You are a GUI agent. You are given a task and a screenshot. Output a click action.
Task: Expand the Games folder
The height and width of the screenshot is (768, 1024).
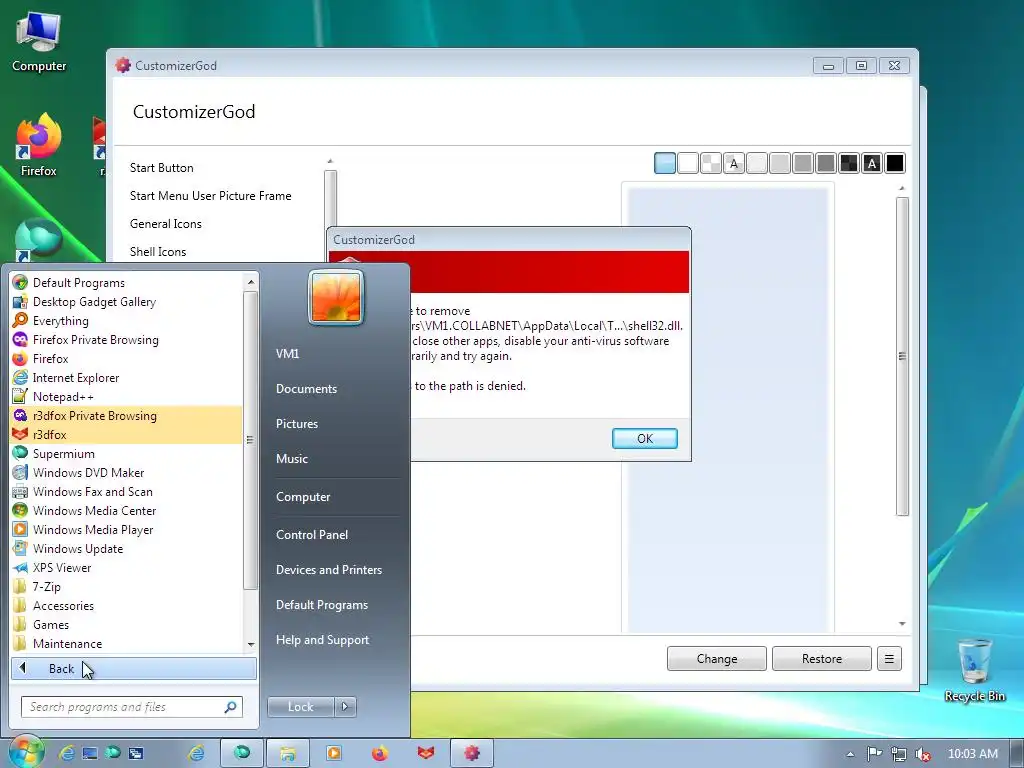tap(126, 624)
